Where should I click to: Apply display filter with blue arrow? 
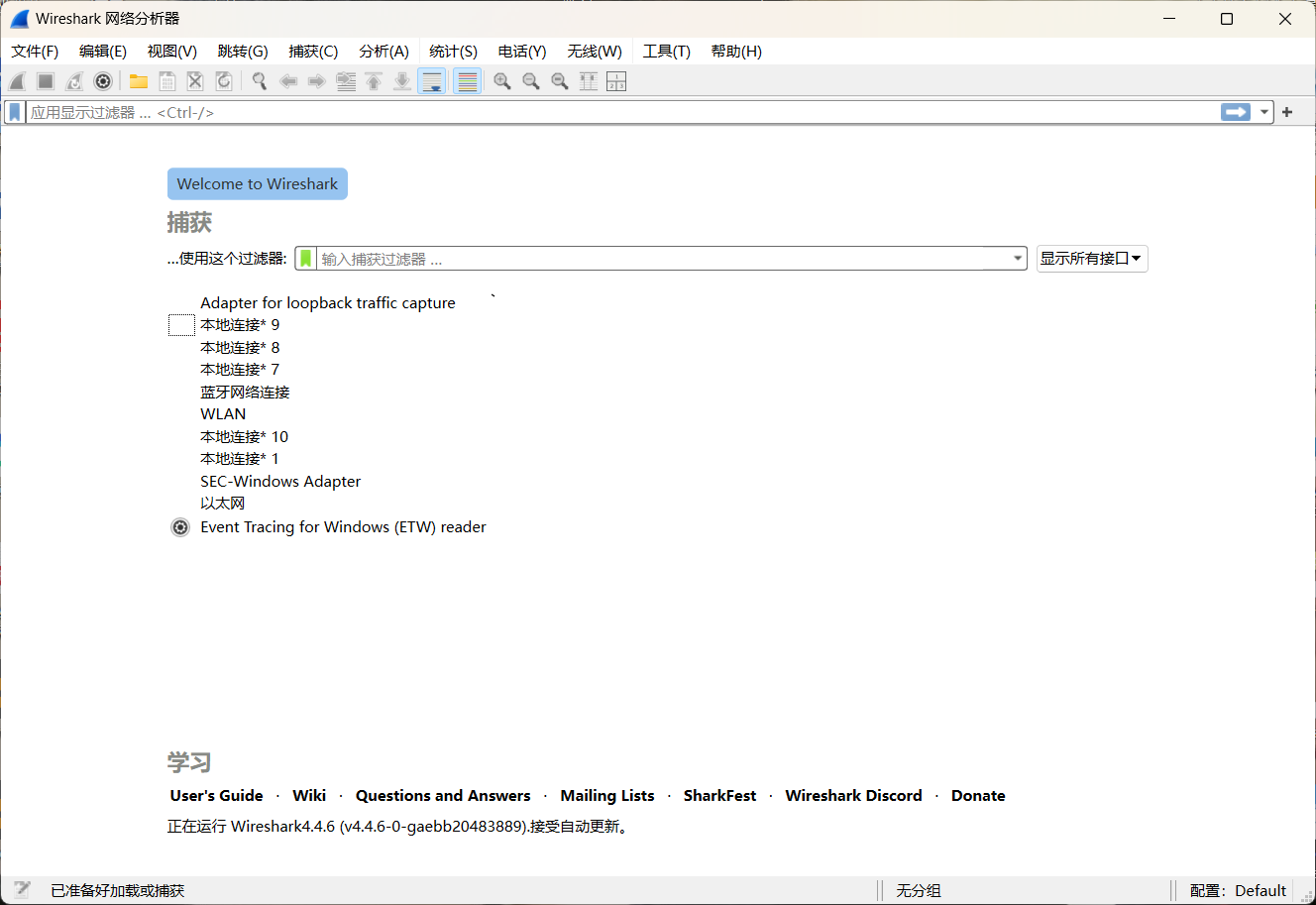(1236, 112)
